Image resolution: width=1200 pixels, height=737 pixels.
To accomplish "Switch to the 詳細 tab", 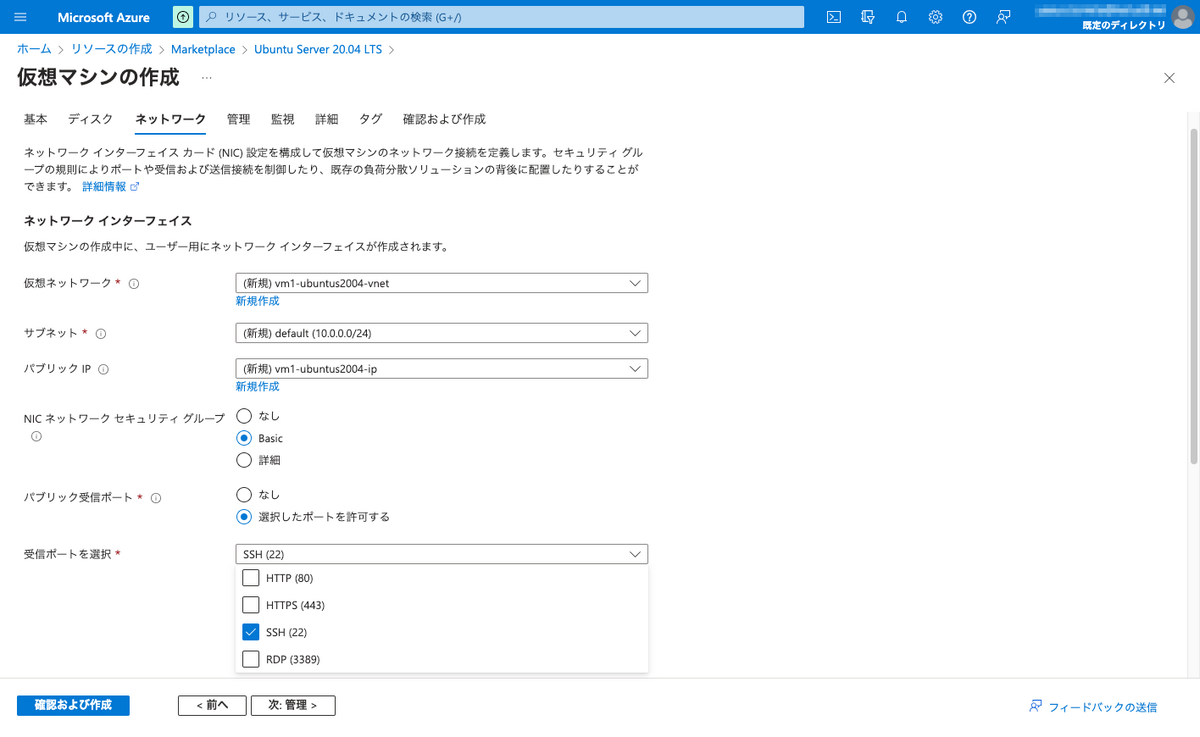I will tap(327, 119).
